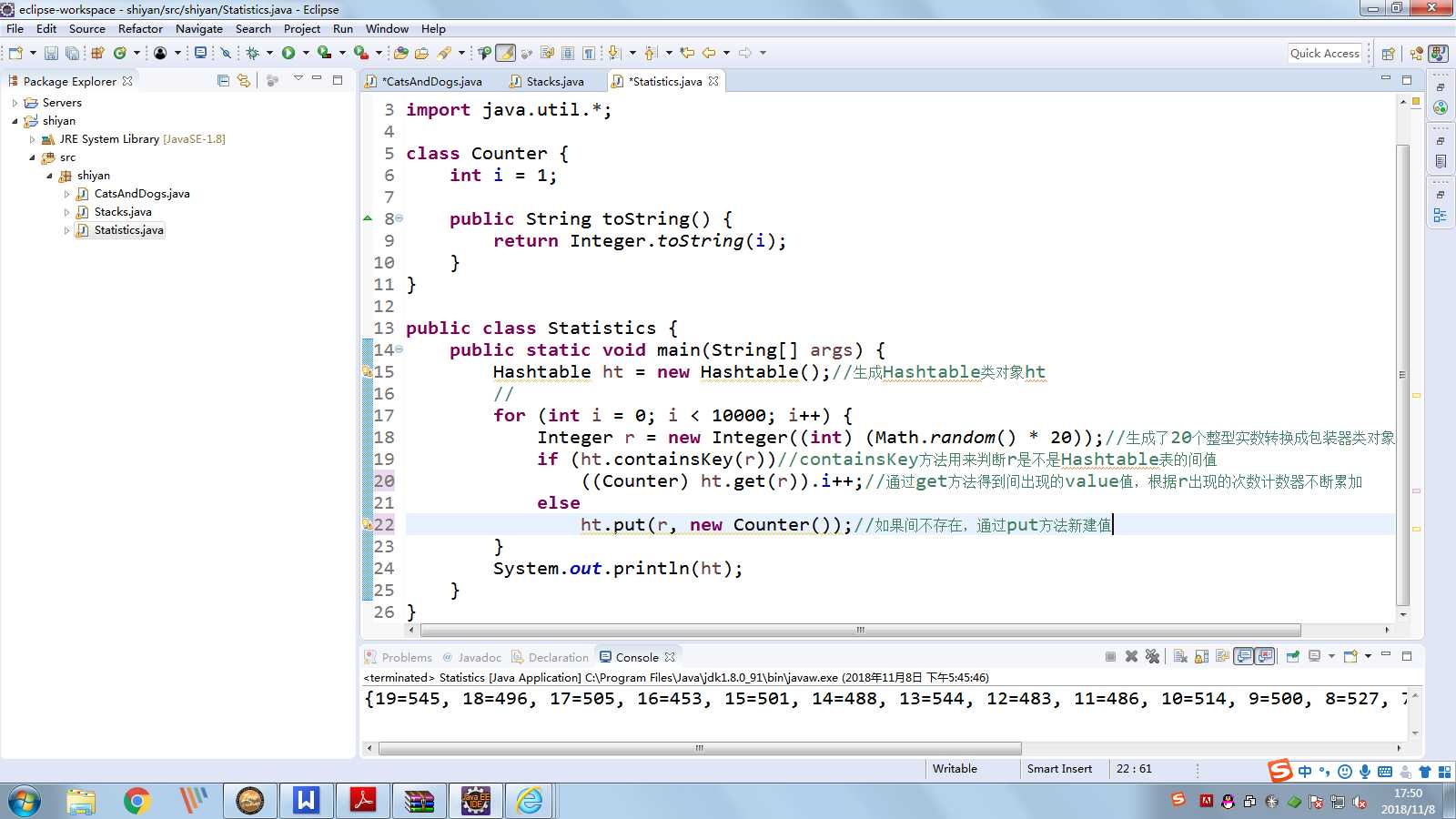Click the Quick Access search field

(x=1325, y=53)
